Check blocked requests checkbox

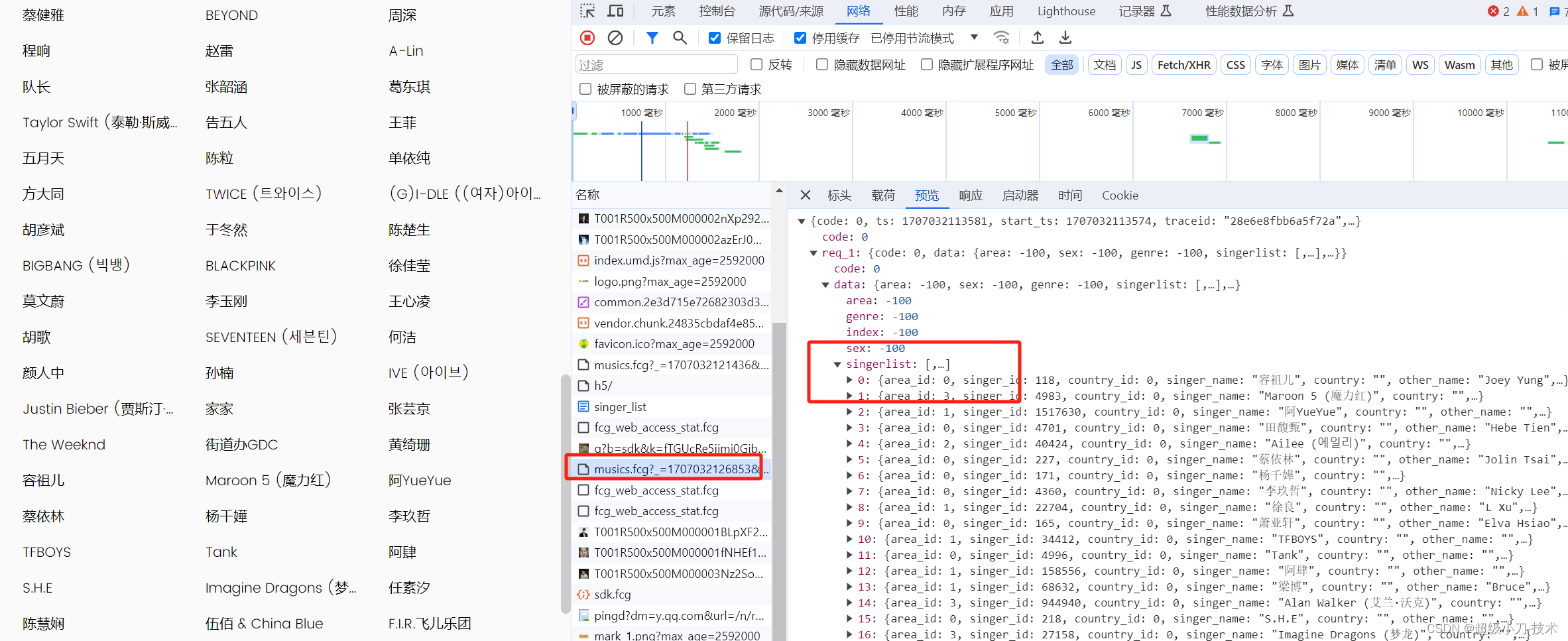[x=585, y=89]
